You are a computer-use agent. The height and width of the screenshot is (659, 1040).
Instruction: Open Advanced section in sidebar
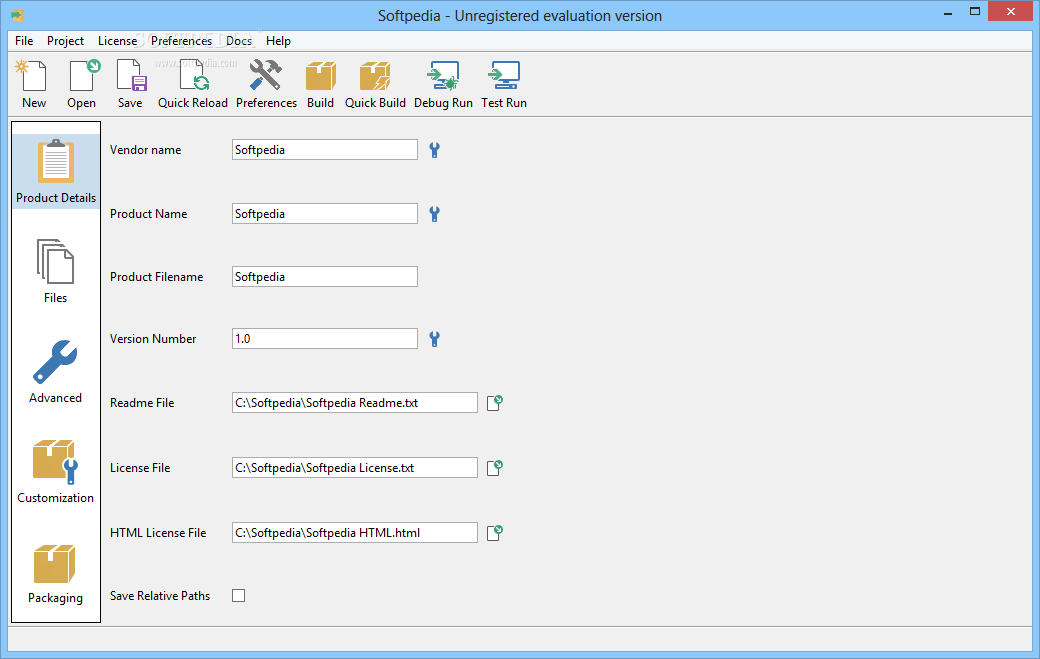(x=56, y=371)
